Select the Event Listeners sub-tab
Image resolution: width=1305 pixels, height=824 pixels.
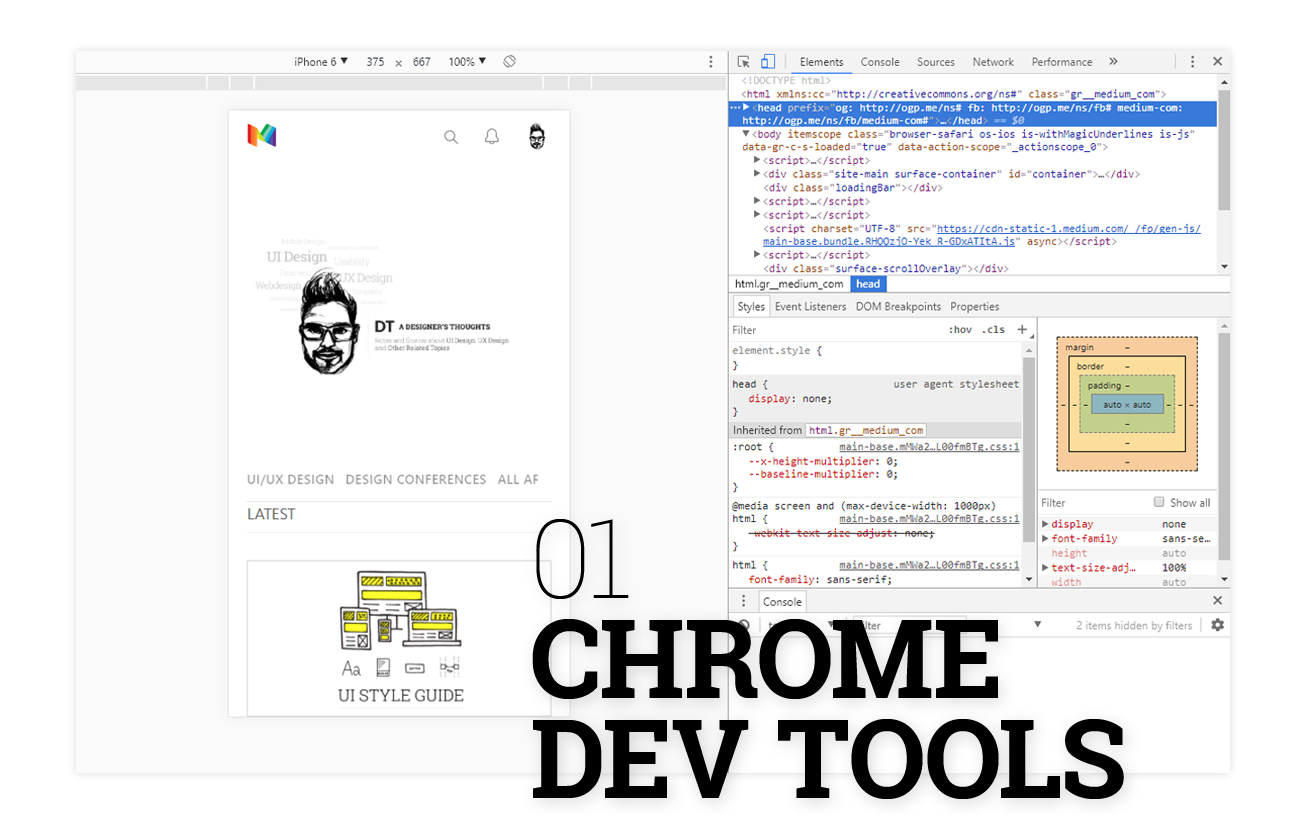[x=810, y=307]
